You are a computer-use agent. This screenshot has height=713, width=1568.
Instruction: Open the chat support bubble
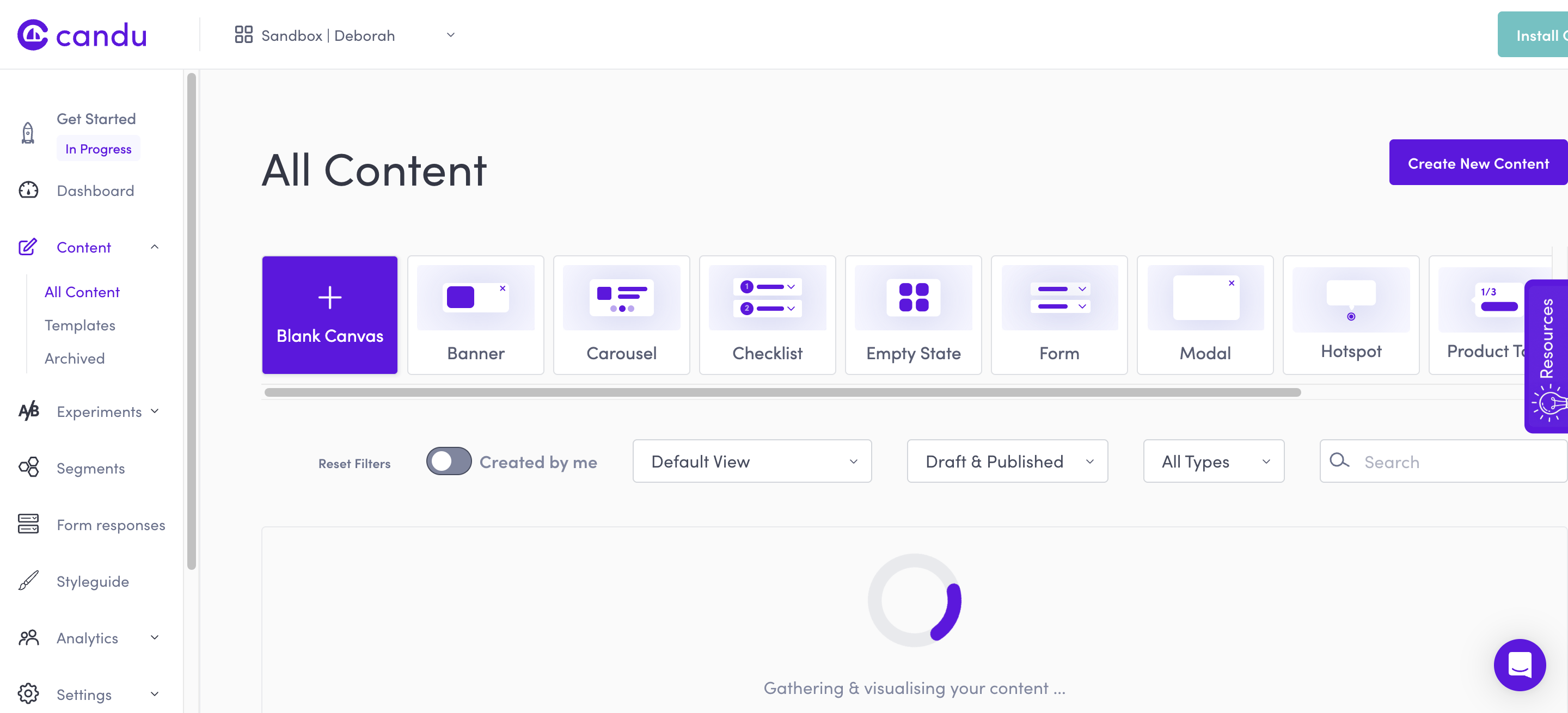coord(1520,665)
